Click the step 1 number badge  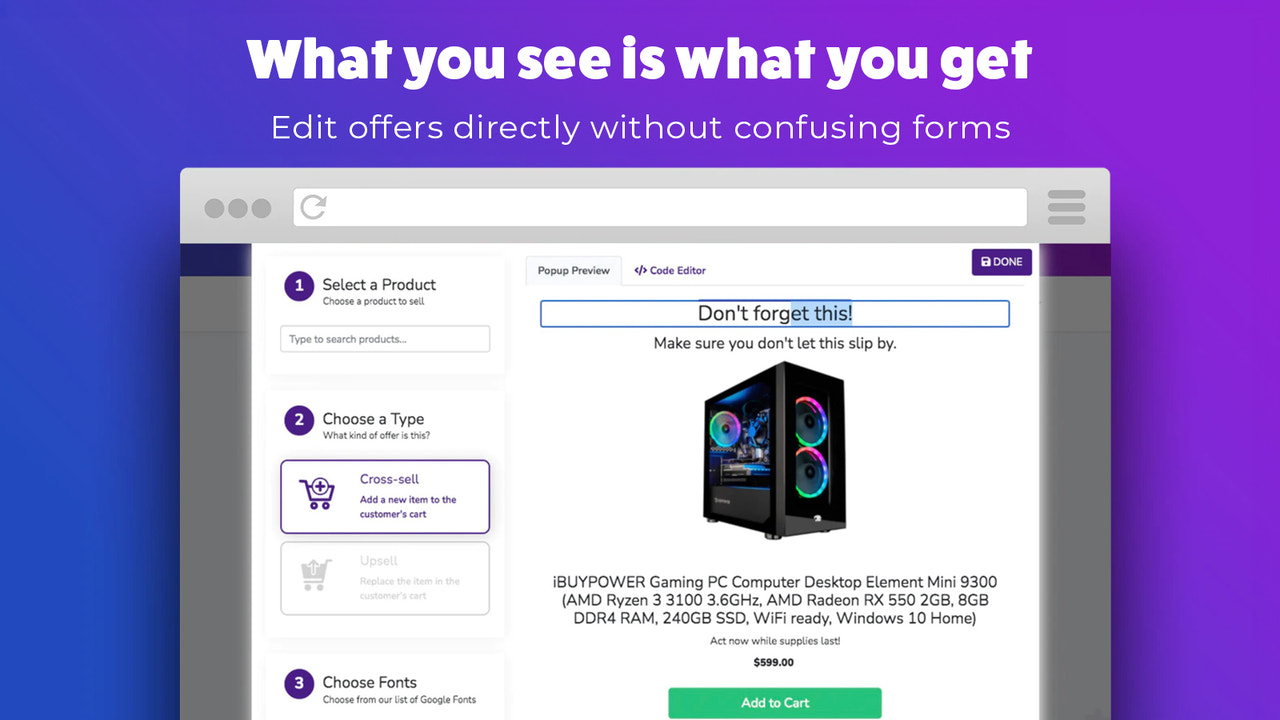coord(299,286)
